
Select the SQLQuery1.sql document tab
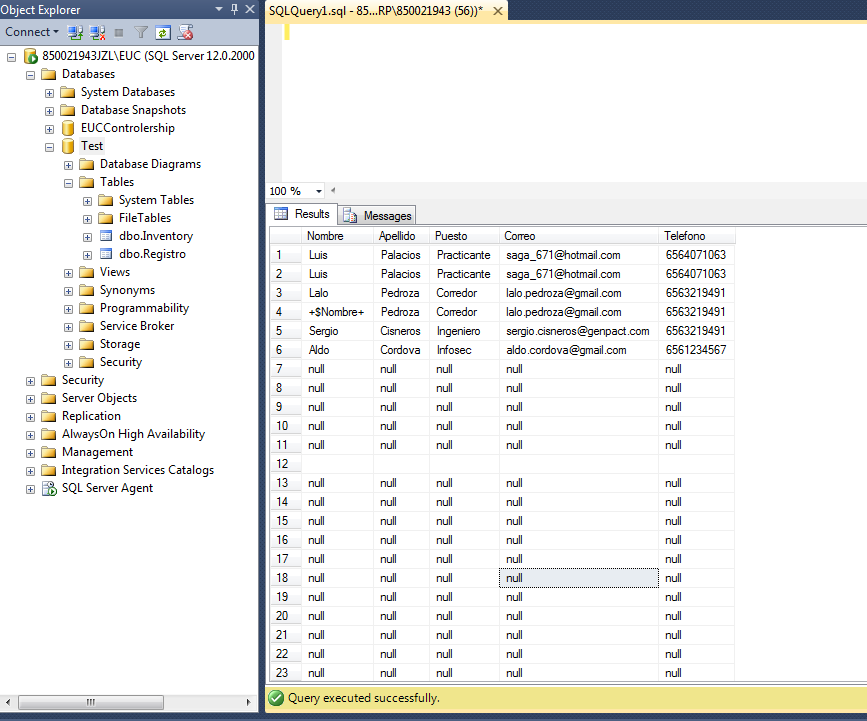click(x=376, y=11)
